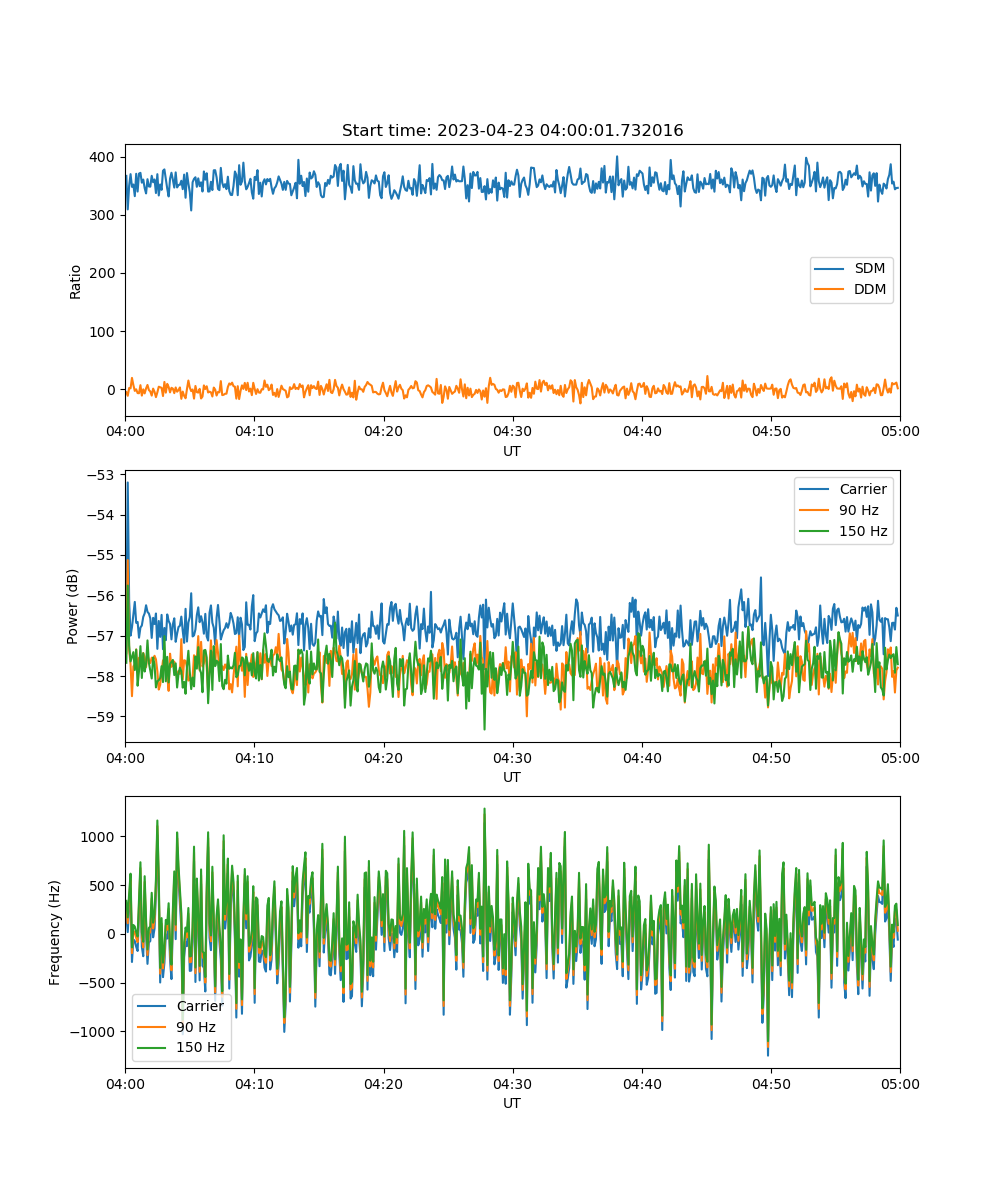This screenshot has width=1000, height=1200.
Task: Click "150 Hz" in the Frequency plot legend
Action: coord(201,1048)
